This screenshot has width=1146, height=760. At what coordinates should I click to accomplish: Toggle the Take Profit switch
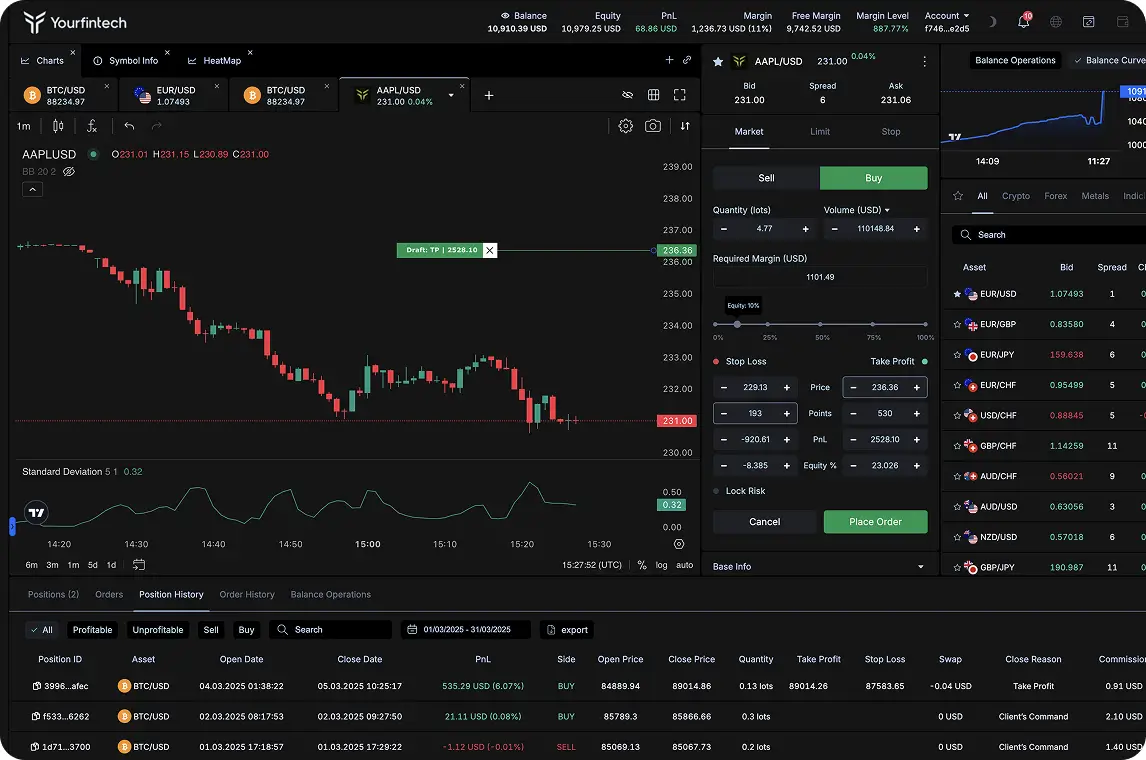(x=925, y=361)
